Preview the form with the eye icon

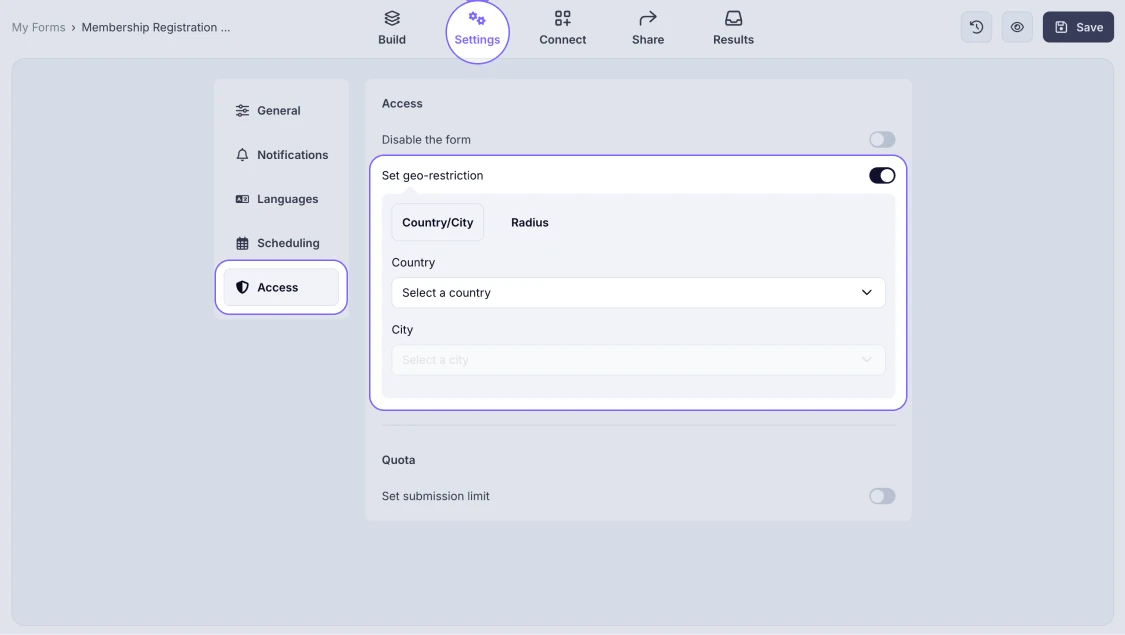pos(1017,27)
